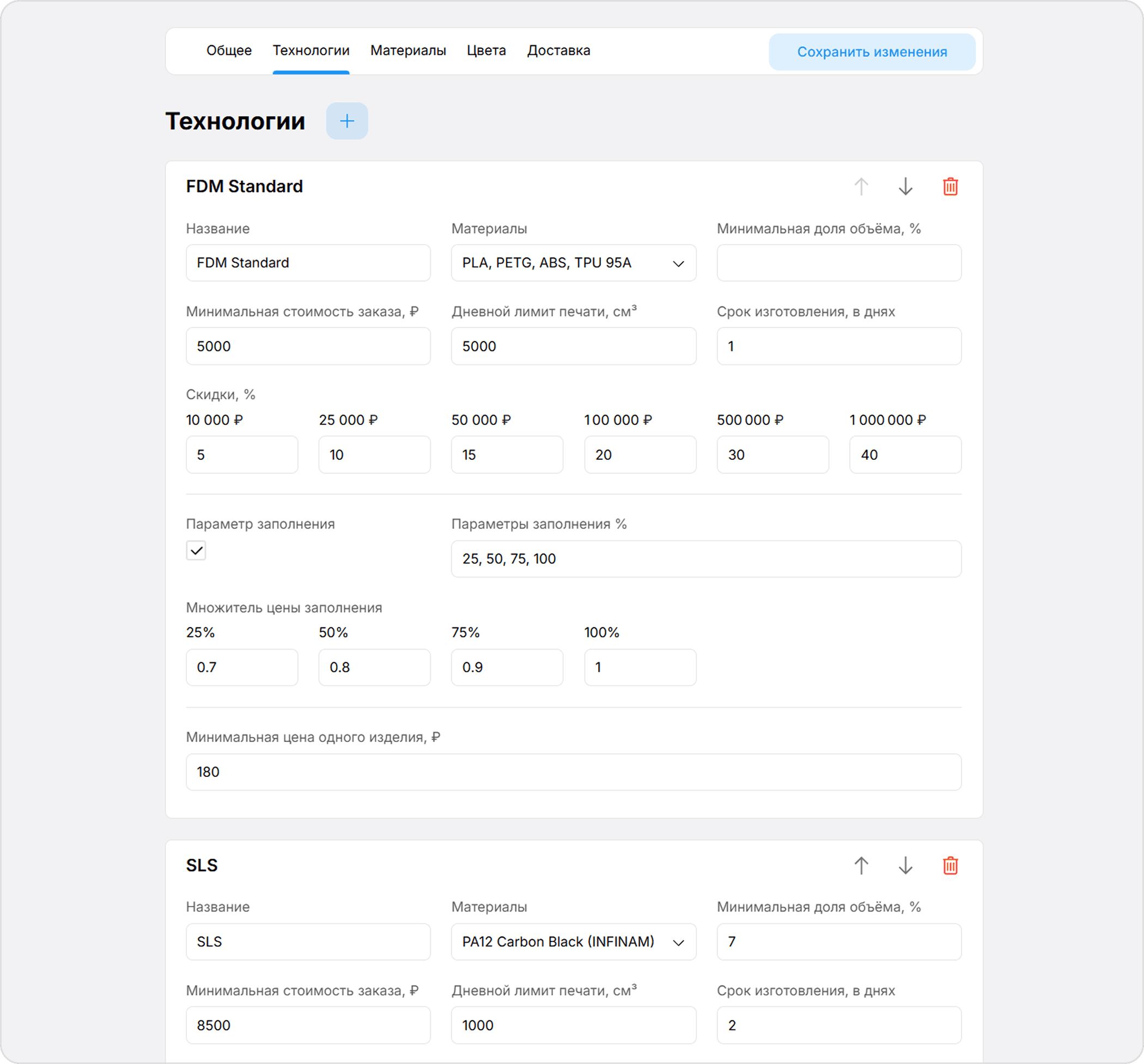Screen dimensions: 1144x1064
Task: Edit discount field for 100 000 ₽
Action: 641,454
